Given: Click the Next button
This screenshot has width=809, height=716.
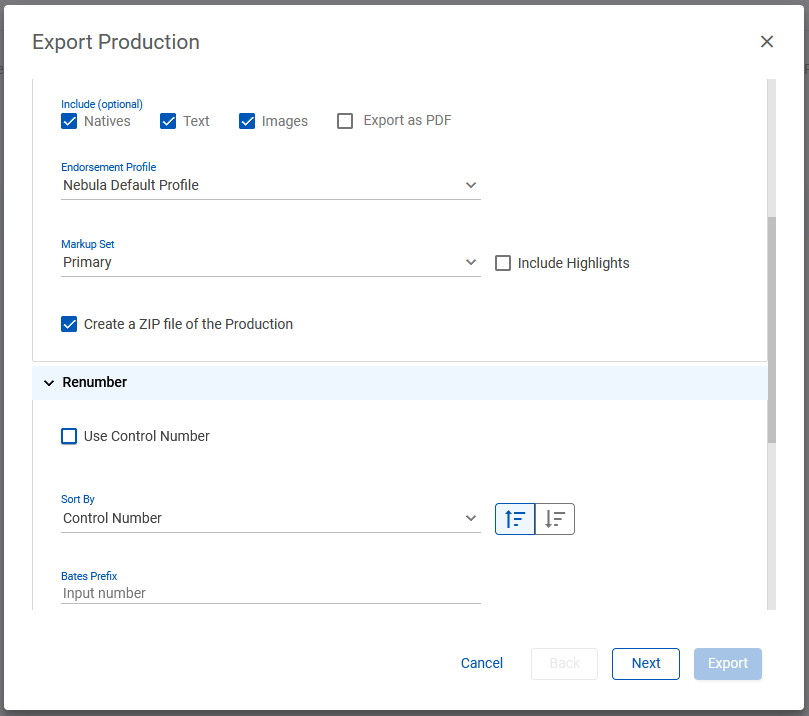Looking at the screenshot, I should [646, 663].
